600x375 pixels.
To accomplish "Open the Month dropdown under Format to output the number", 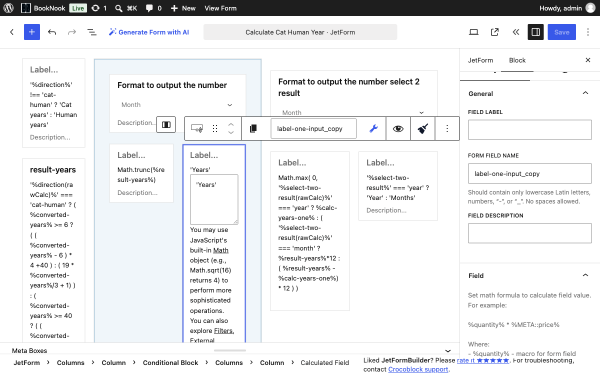I will [x=178, y=105].
